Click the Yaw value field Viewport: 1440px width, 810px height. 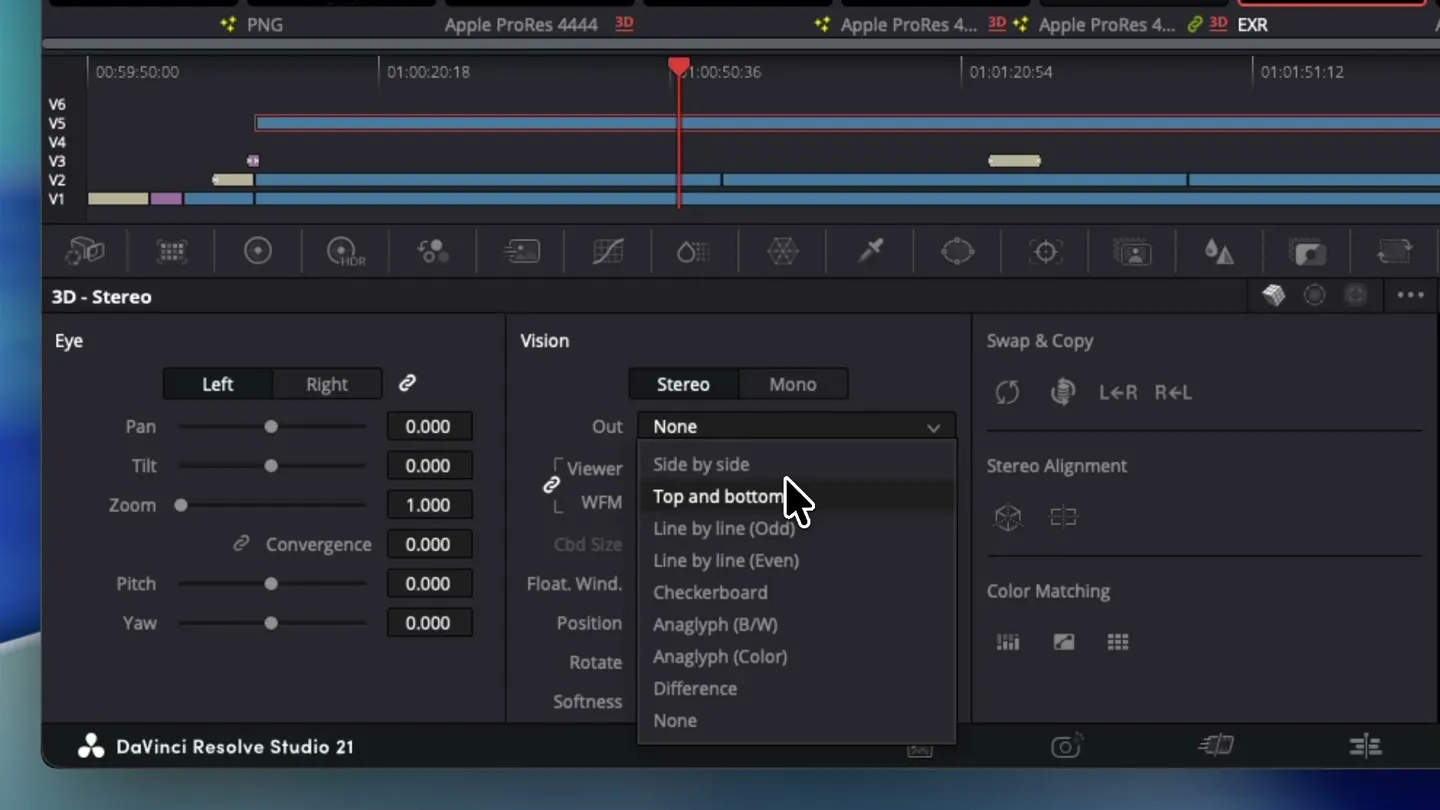point(429,622)
